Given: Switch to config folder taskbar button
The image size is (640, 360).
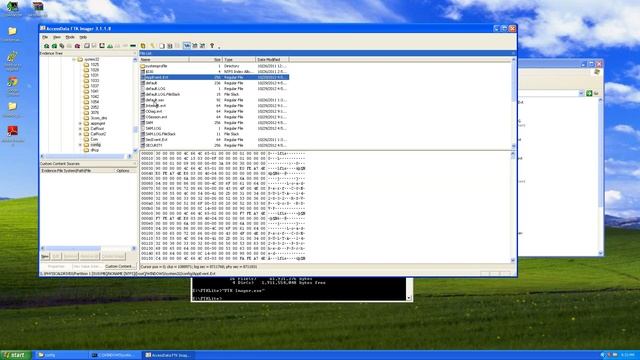Looking at the screenshot, I should click(61, 355).
